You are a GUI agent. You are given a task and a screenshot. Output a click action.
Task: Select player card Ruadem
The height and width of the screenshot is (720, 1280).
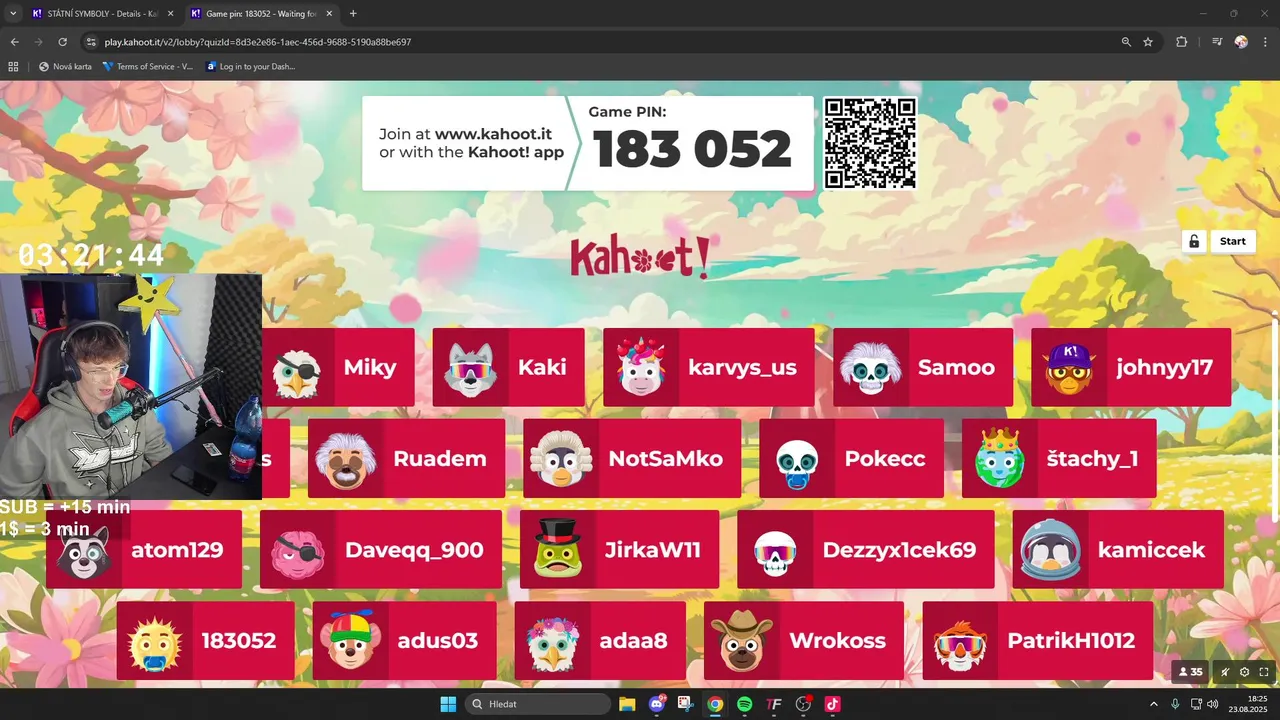(x=406, y=458)
